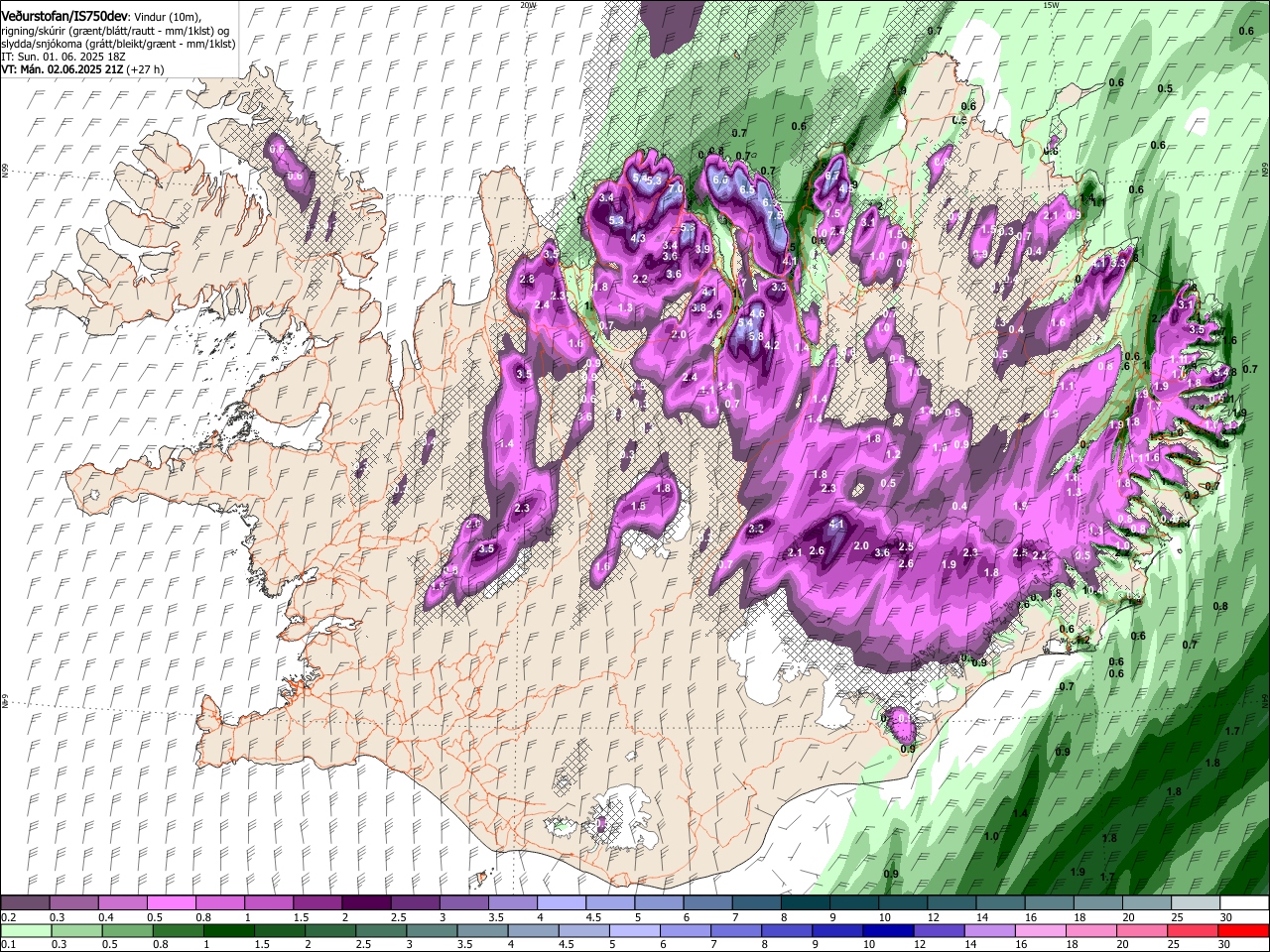Choose the light pink 16 rain scale swatch

(x=1040, y=931)
